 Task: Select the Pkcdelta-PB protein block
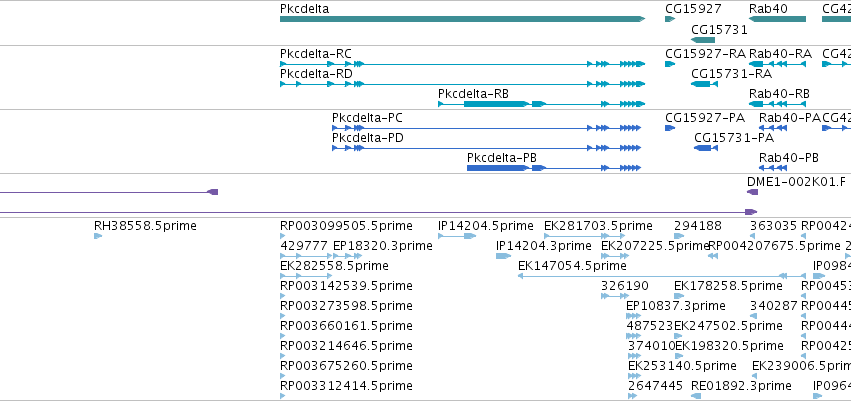click(498, 168)
